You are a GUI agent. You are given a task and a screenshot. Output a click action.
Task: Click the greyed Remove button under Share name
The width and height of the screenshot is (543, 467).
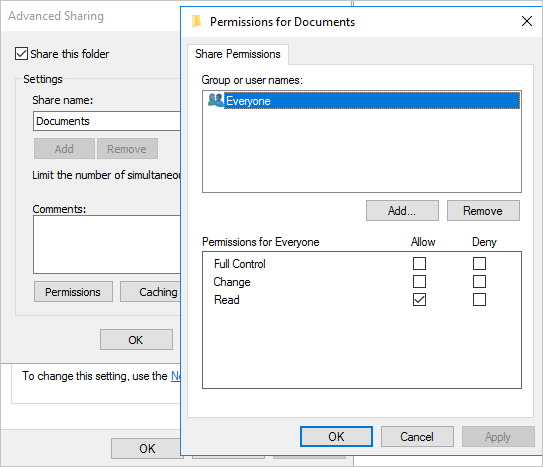click(127, 149)
